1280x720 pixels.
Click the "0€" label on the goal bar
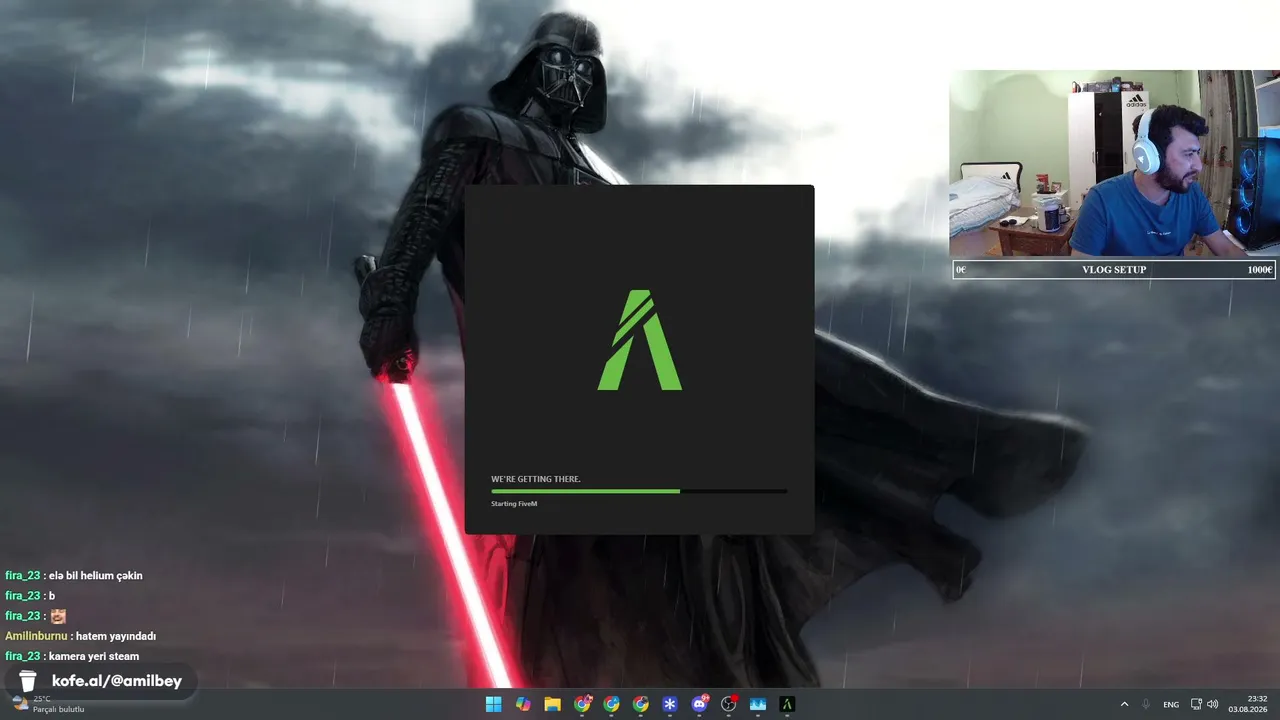[x=961, y=270]
